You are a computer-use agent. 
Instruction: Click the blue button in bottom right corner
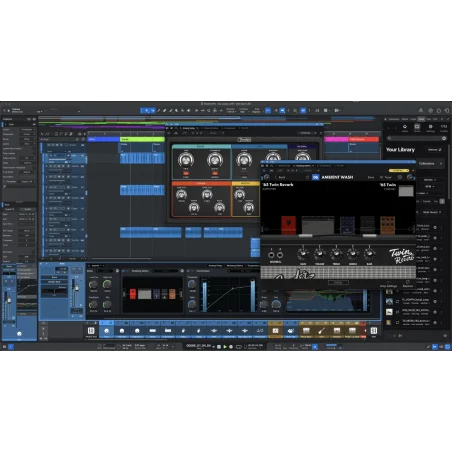click(x=447, y=347)
